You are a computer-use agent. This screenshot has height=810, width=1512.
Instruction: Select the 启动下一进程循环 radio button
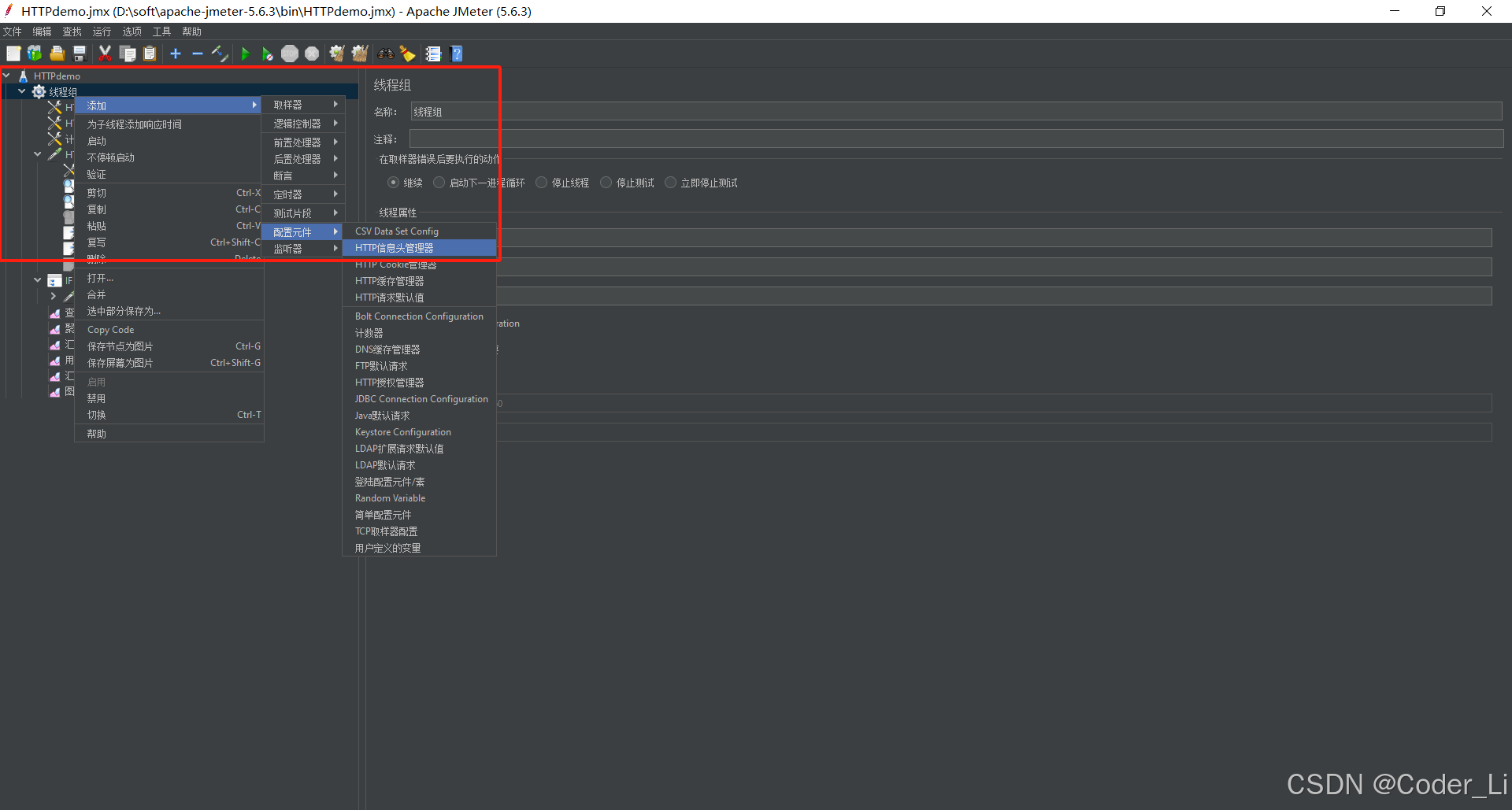pyautogui.click(x=439, y=183)
